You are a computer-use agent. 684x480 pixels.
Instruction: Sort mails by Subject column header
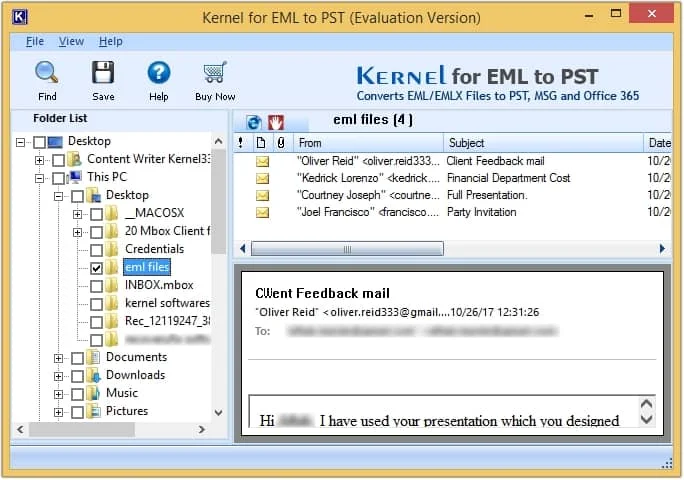tap(544, 143)
